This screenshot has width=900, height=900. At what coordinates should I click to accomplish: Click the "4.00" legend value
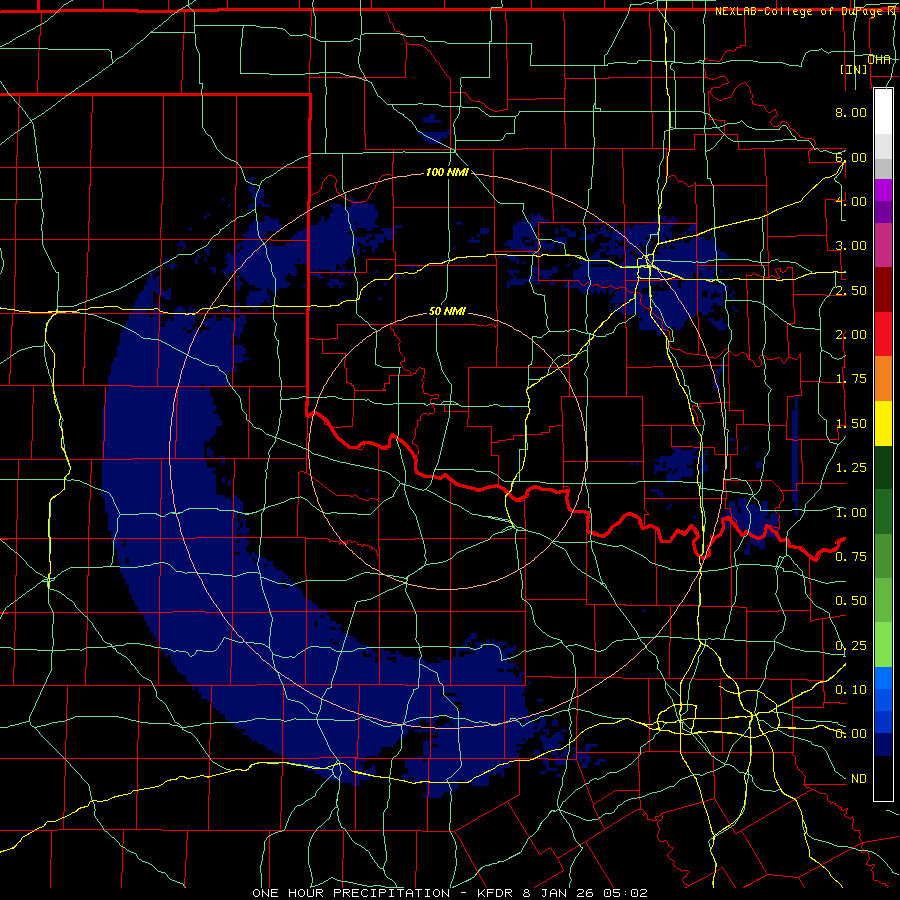(x=851, y=201)
